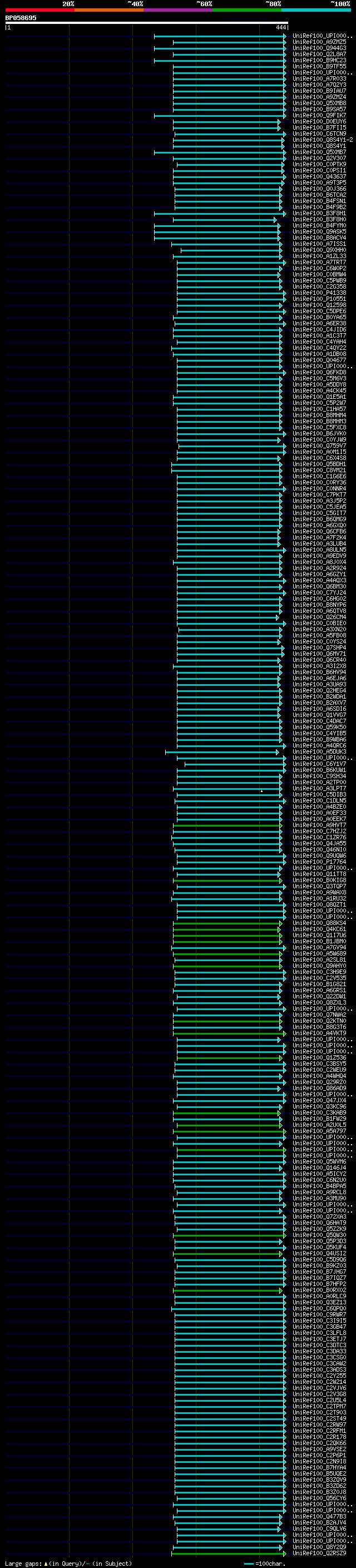The height and width of the screenshot is (1568, 356).
Task: Select hit label UniRef100_Q04677
Action: (319, 360)
